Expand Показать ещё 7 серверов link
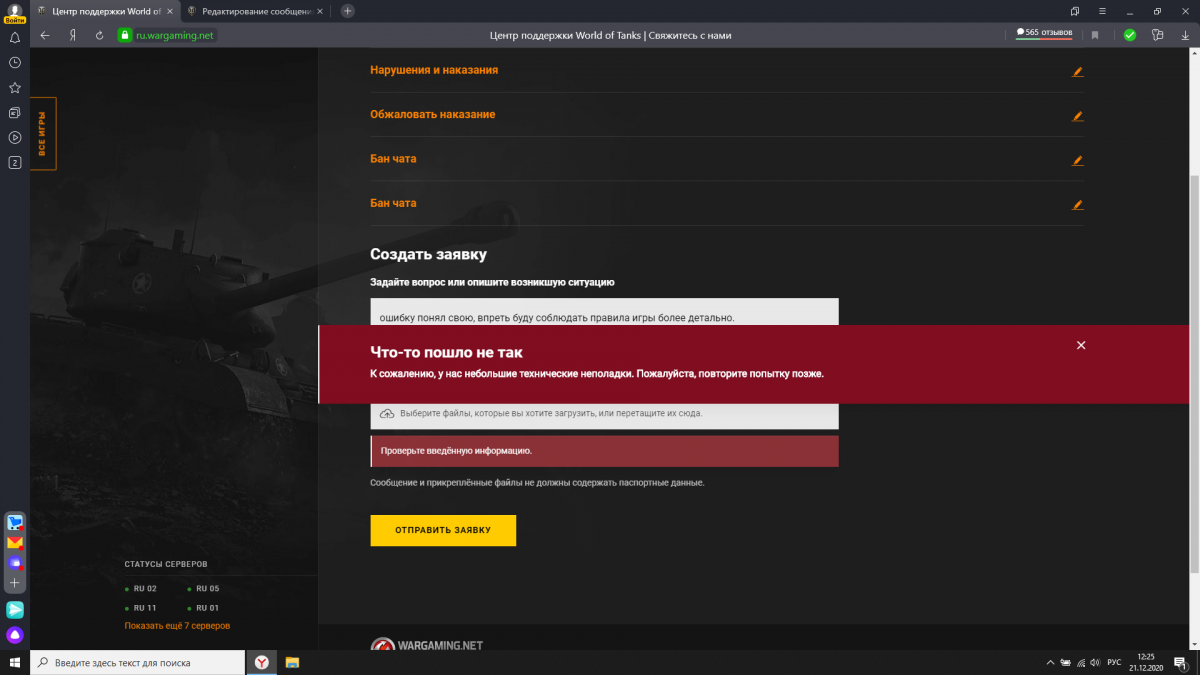 pyautogui.click(x=177, y=626)
